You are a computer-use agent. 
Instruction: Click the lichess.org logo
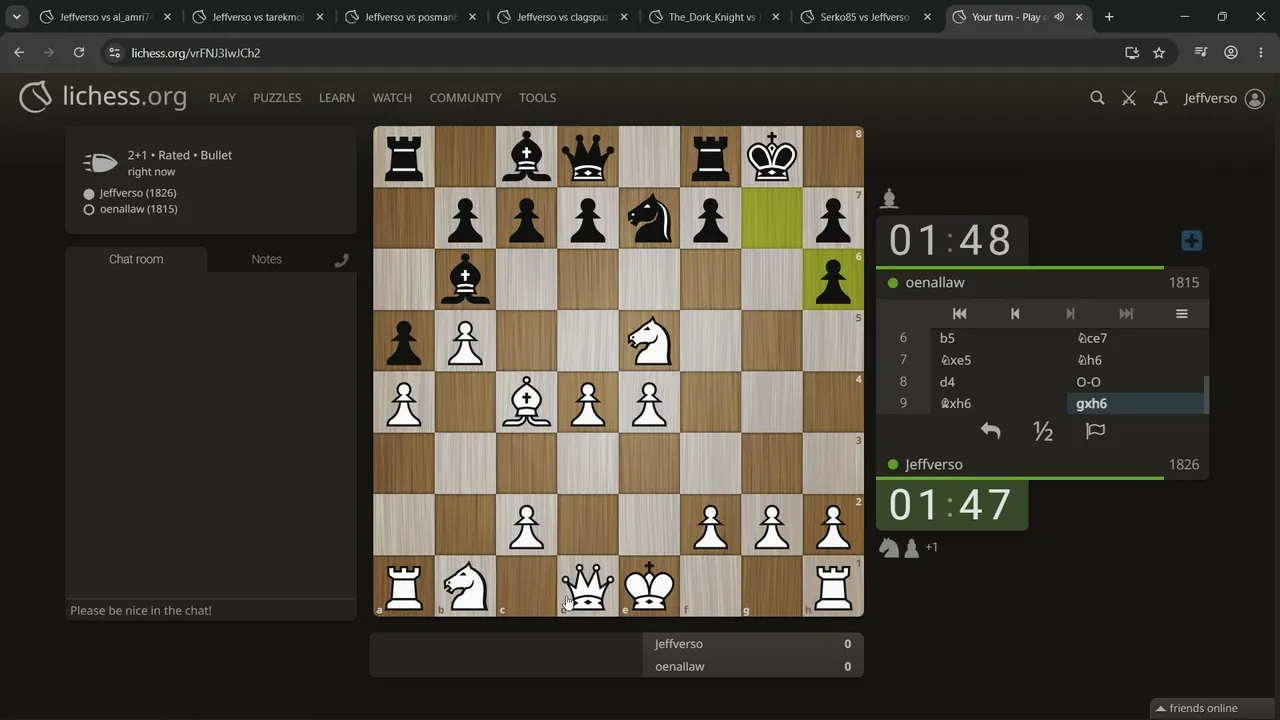point(103,97)
